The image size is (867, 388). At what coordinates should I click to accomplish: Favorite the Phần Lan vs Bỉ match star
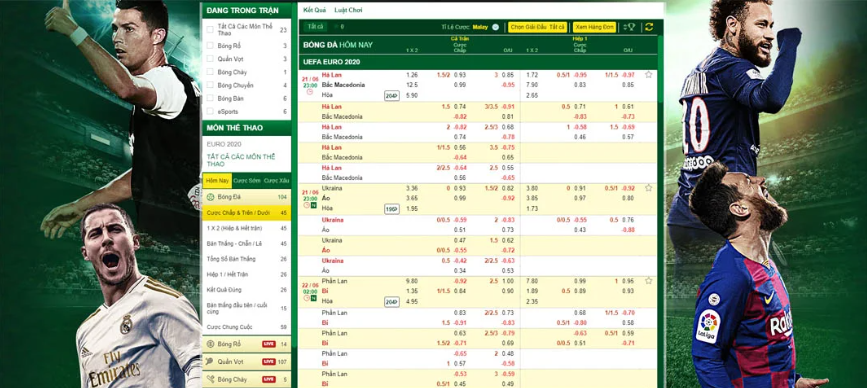coord(648,281)
